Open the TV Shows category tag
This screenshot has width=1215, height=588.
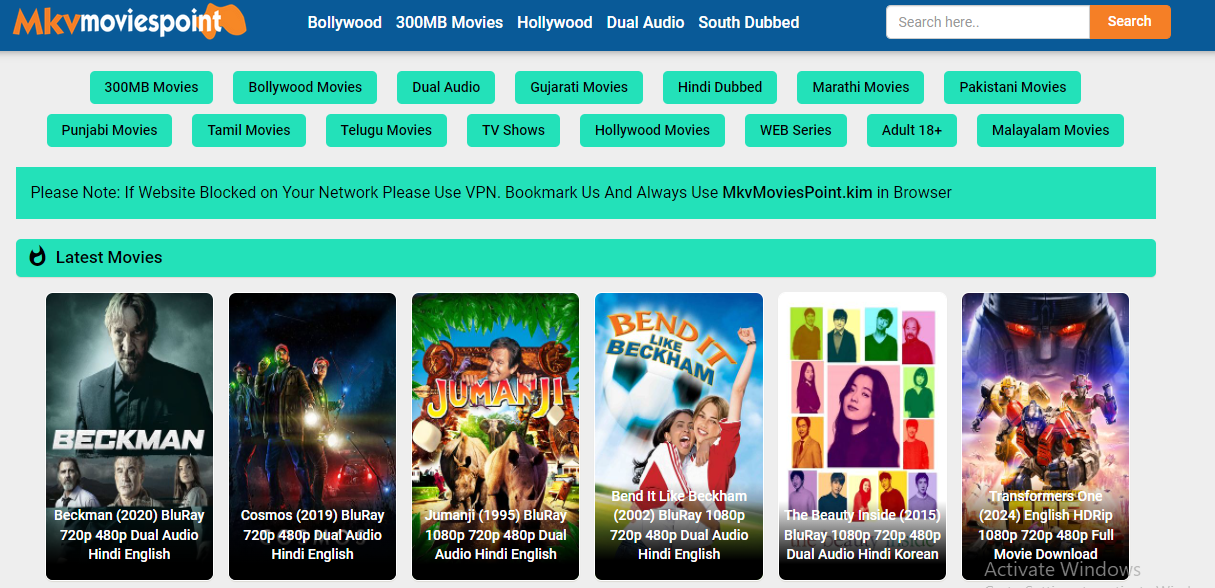pyautogui.click(x=513, y=130)
